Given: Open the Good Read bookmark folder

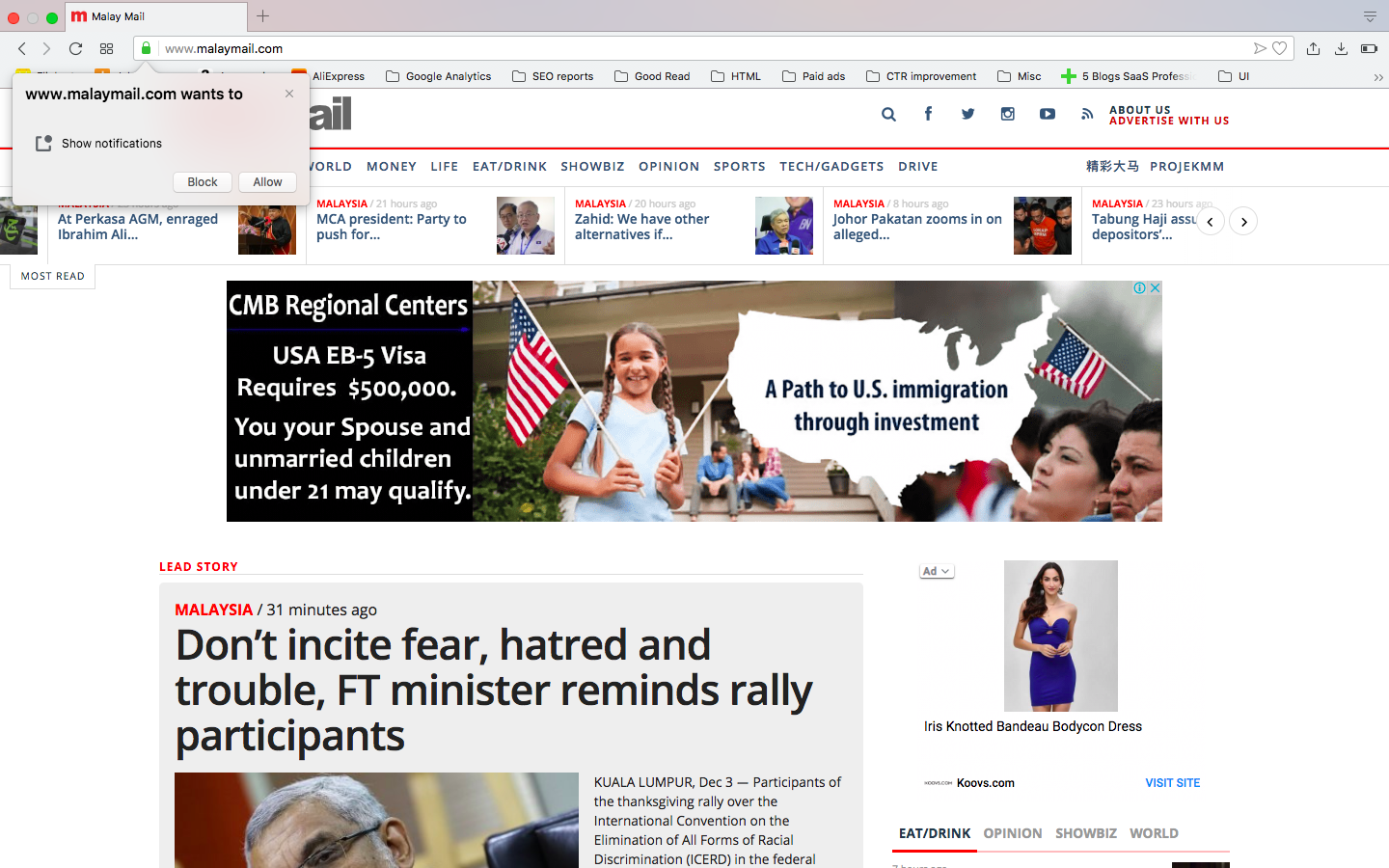Looking at the screenshot, I should (652, 76).
